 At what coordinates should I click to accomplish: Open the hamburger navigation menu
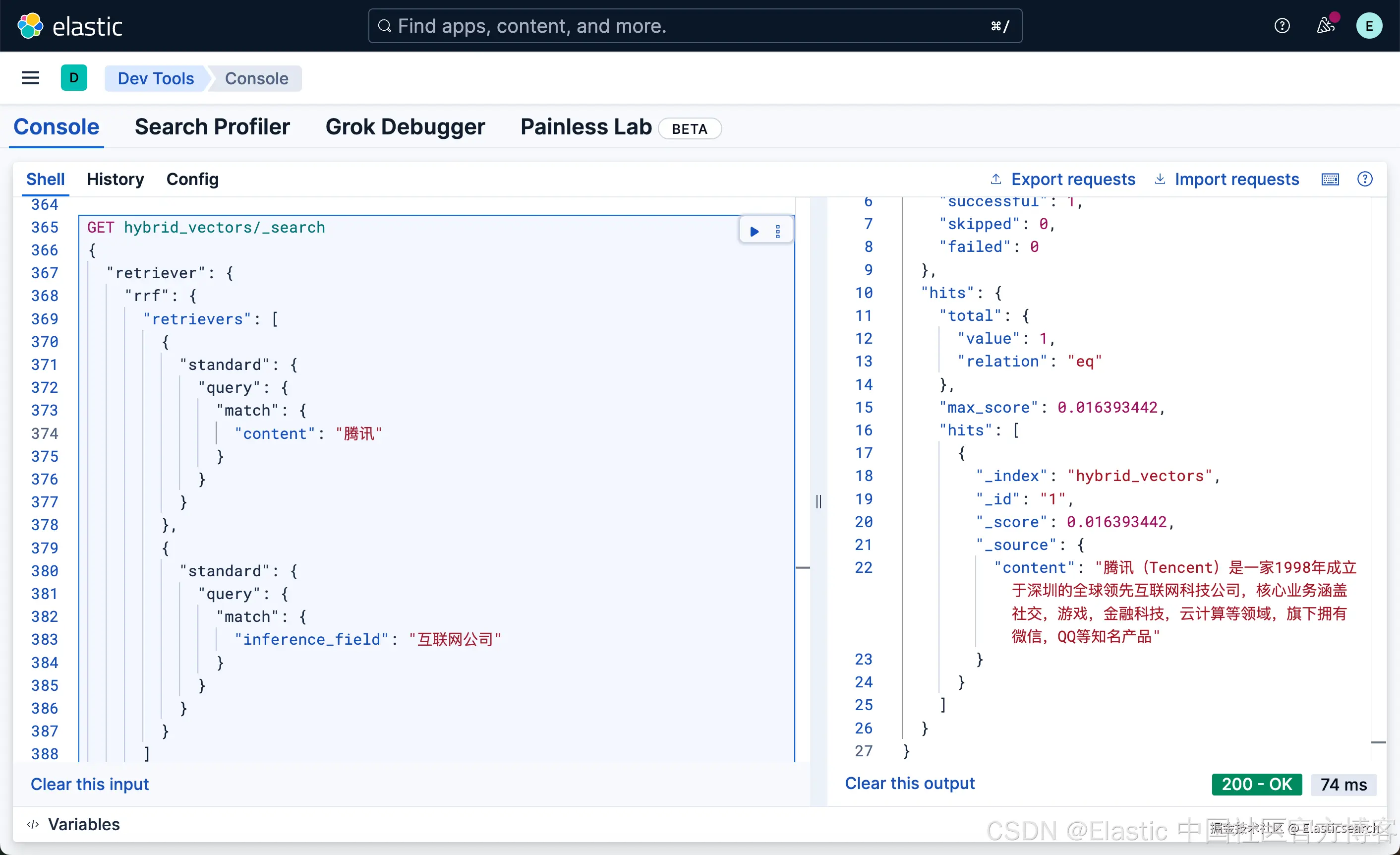click(30, 78)
